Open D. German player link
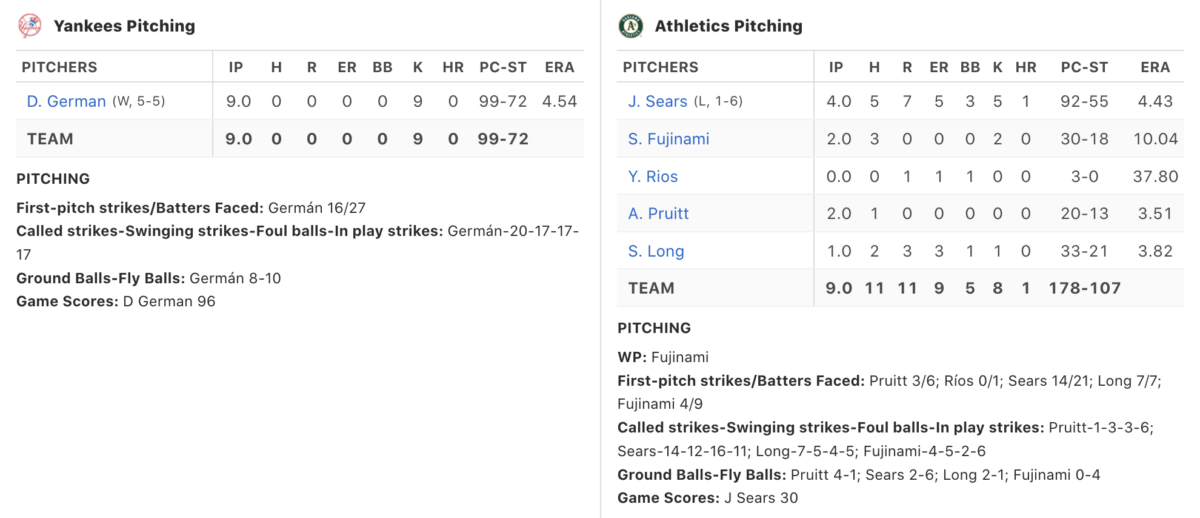The image size is (1200, 518). pos(66,101)
